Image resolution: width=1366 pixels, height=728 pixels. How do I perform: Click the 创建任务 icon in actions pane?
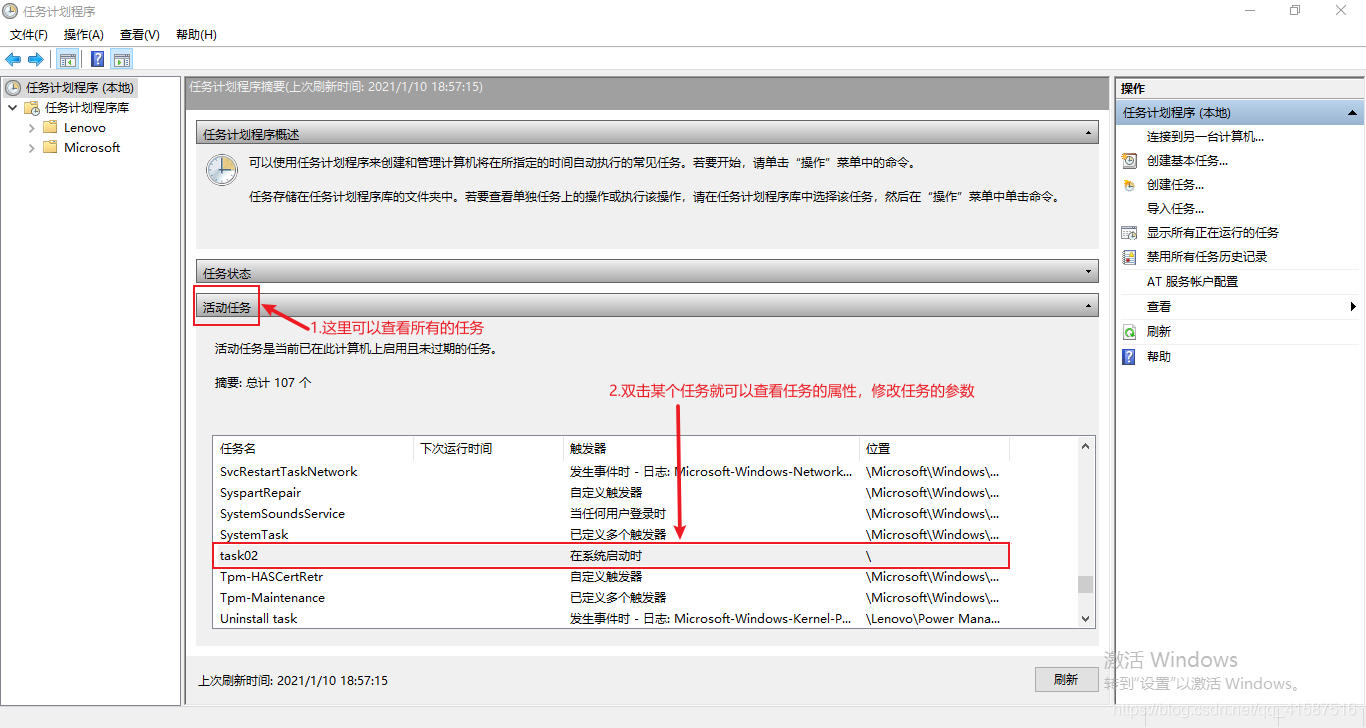tap(1129, 184)
